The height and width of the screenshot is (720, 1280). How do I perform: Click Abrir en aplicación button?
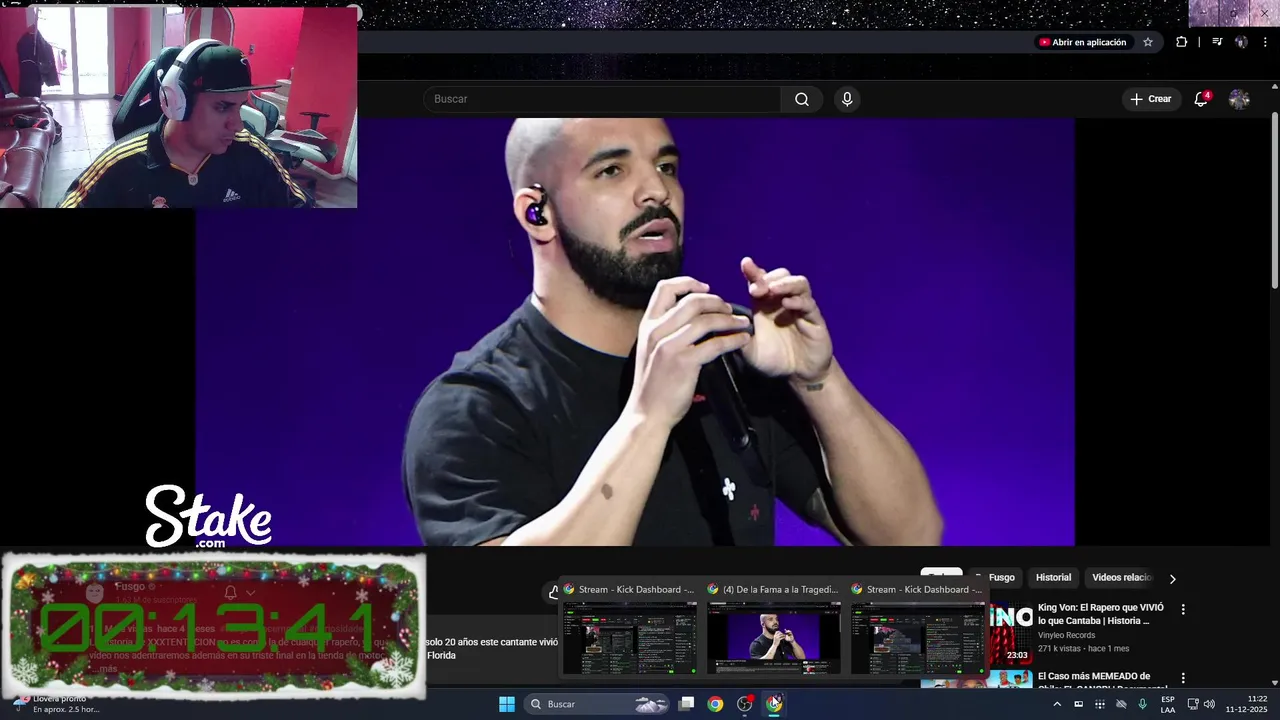pyautogui.click(x=1083, y=42)
